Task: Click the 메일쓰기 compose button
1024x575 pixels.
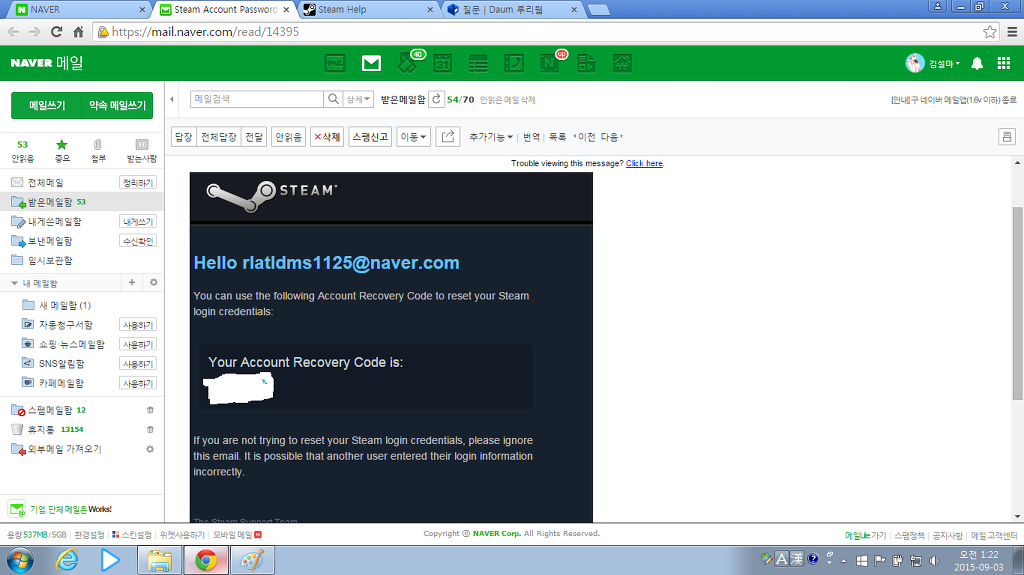Action: coord(46,105)
